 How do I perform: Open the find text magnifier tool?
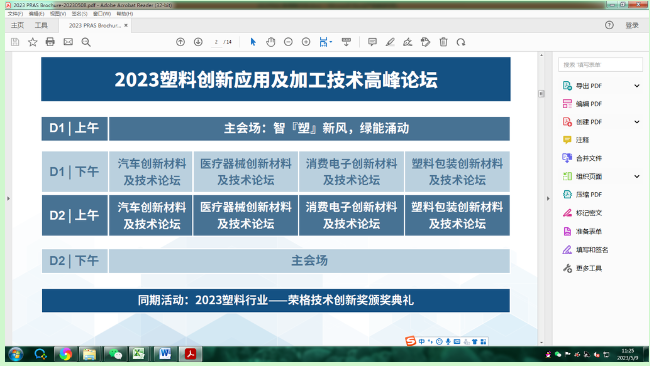coord(86,42)
